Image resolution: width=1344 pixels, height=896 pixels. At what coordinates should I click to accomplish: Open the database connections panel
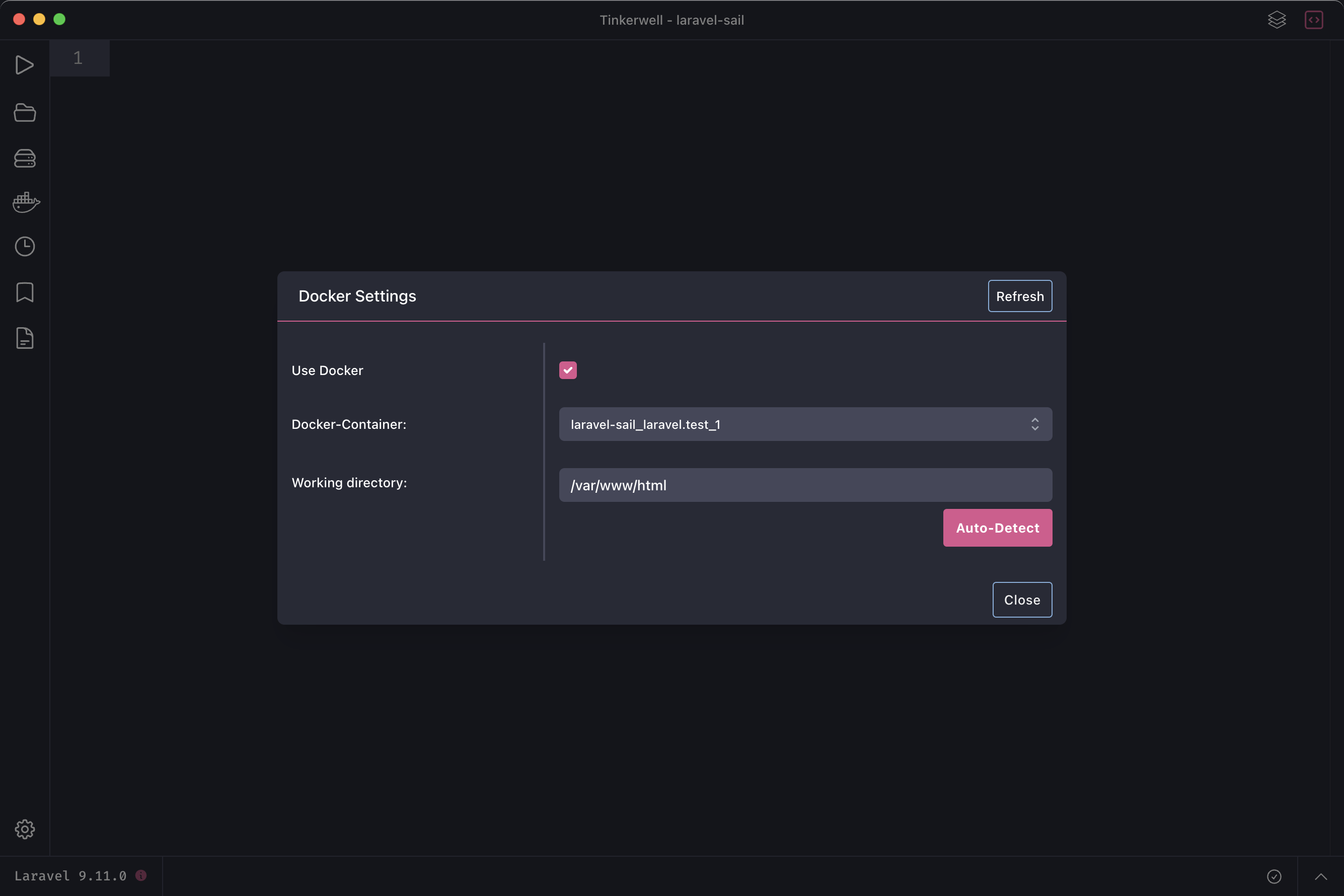[25, 158]
